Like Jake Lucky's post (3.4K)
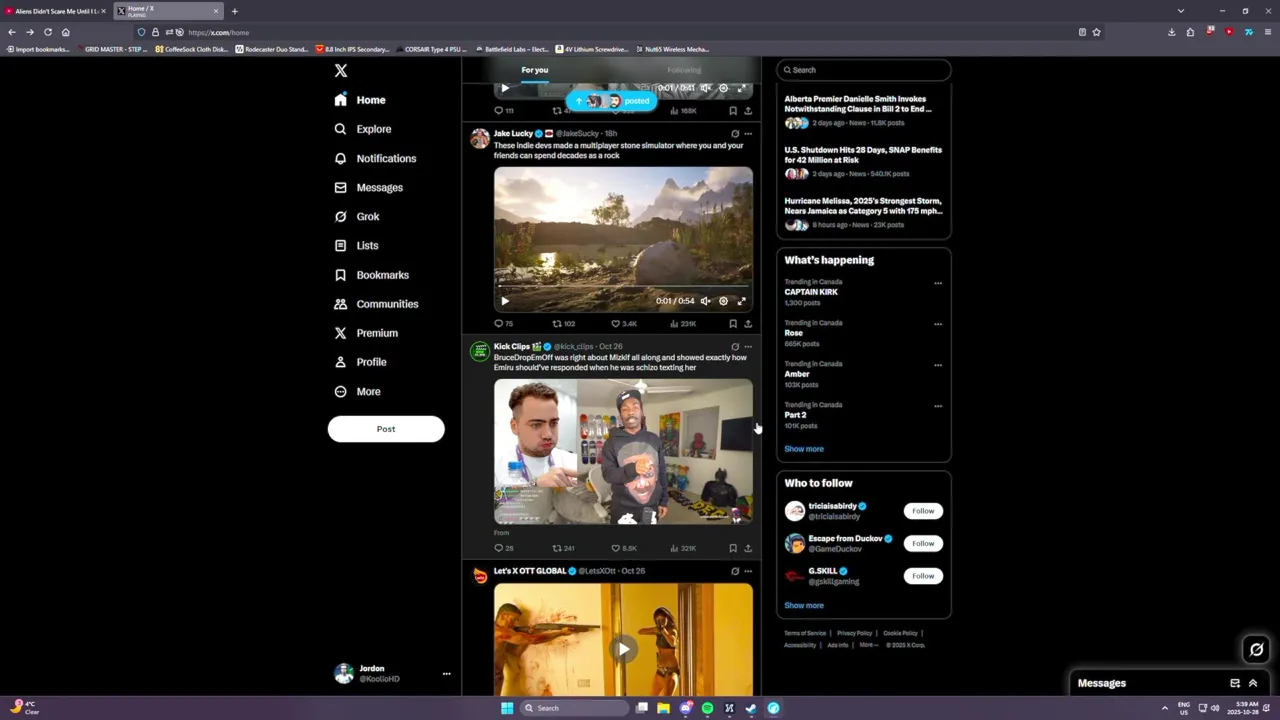This screenshot has height=720, width=1280. click(x=623, y=324)
